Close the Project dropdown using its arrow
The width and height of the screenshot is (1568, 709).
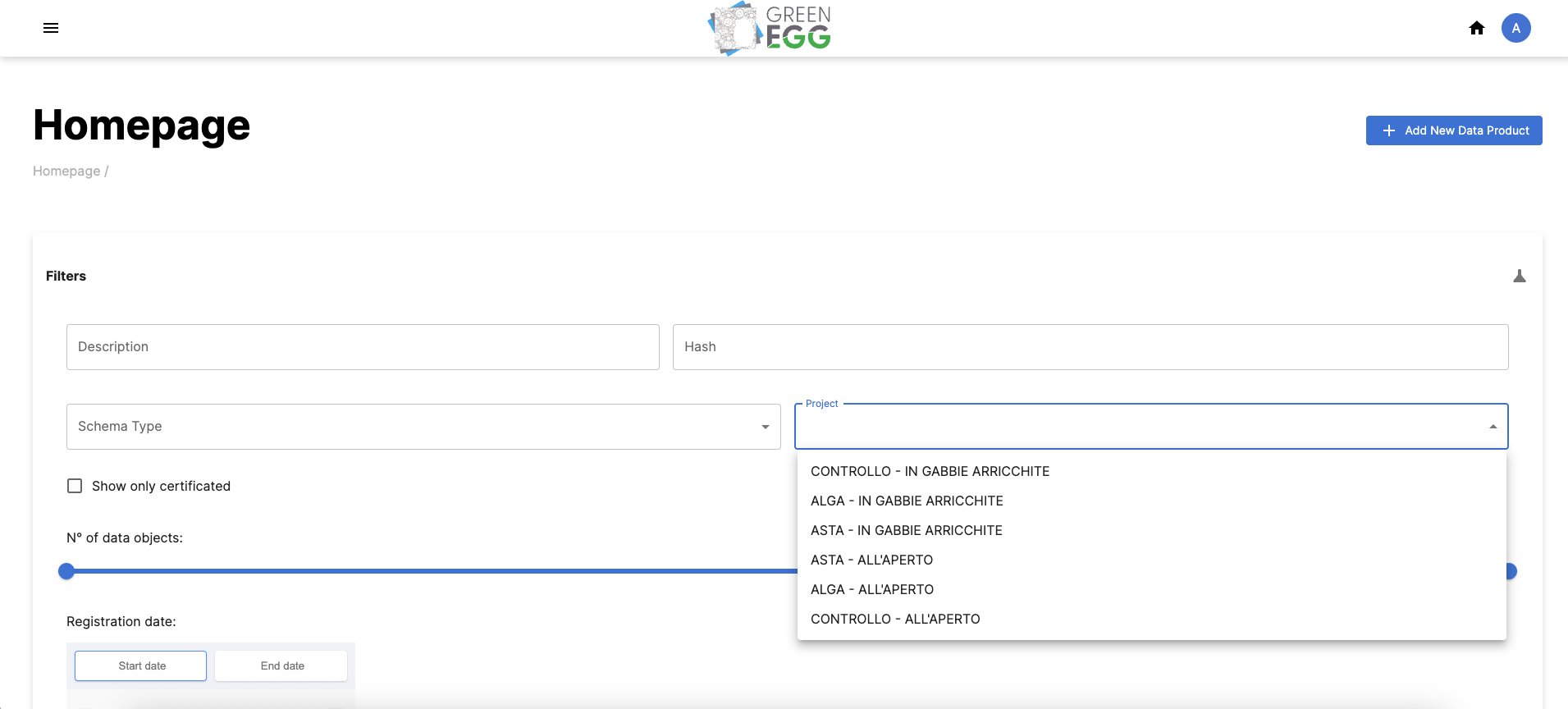(1493, 427)
